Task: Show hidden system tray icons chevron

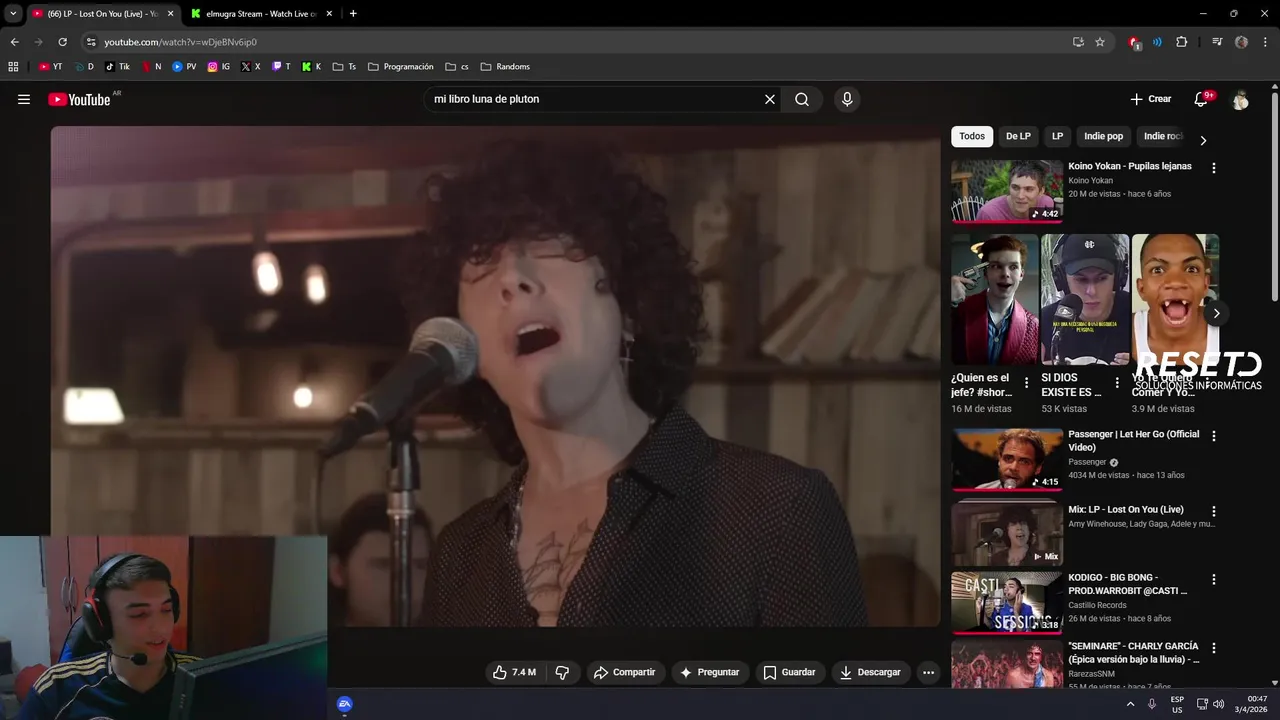Action: tap(1131, 704)
